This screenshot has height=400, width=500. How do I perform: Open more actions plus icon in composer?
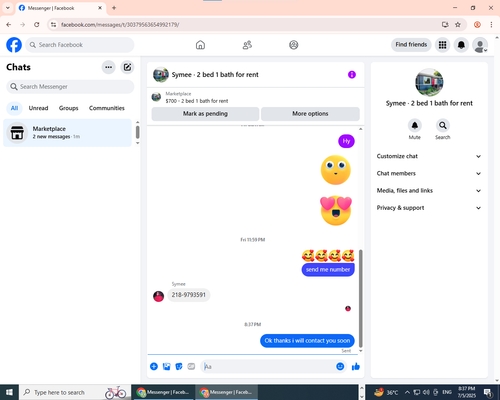pyautogui.click(x=154, y=367)
